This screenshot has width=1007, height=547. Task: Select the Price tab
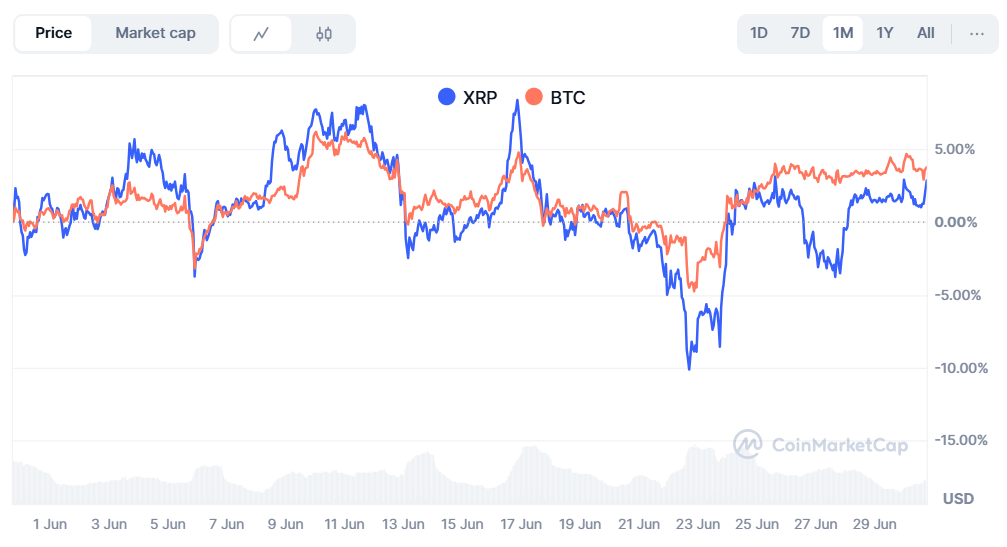click(x=54, y=33)
